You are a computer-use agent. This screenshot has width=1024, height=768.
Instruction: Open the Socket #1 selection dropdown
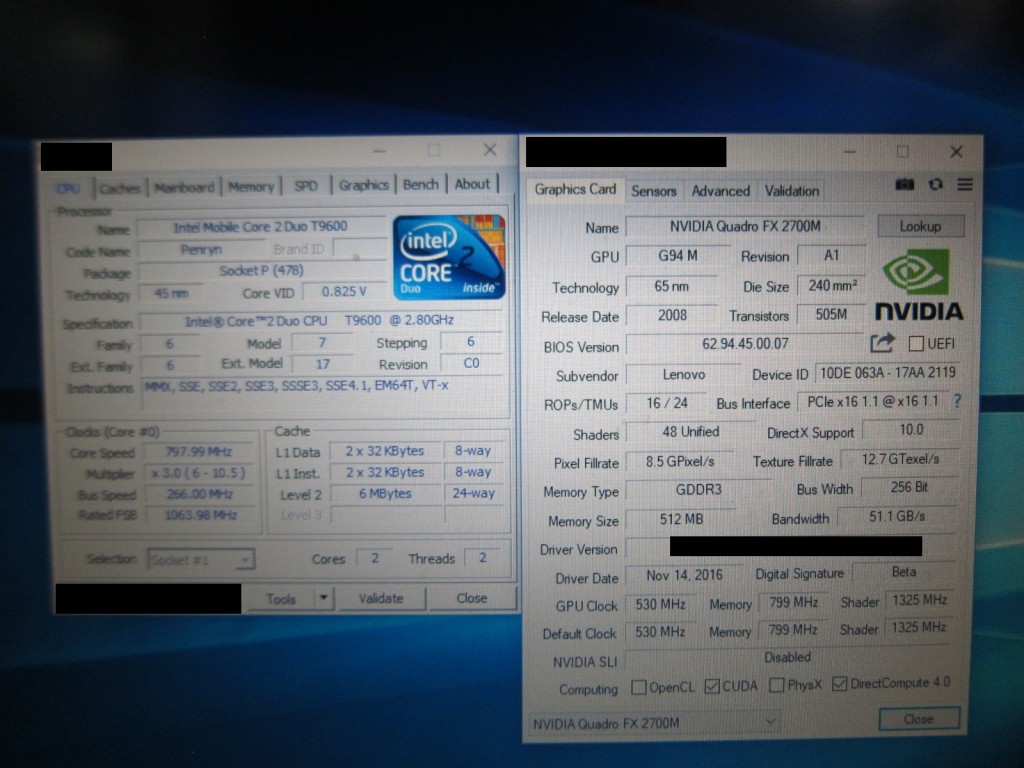(x=200, y=559)
